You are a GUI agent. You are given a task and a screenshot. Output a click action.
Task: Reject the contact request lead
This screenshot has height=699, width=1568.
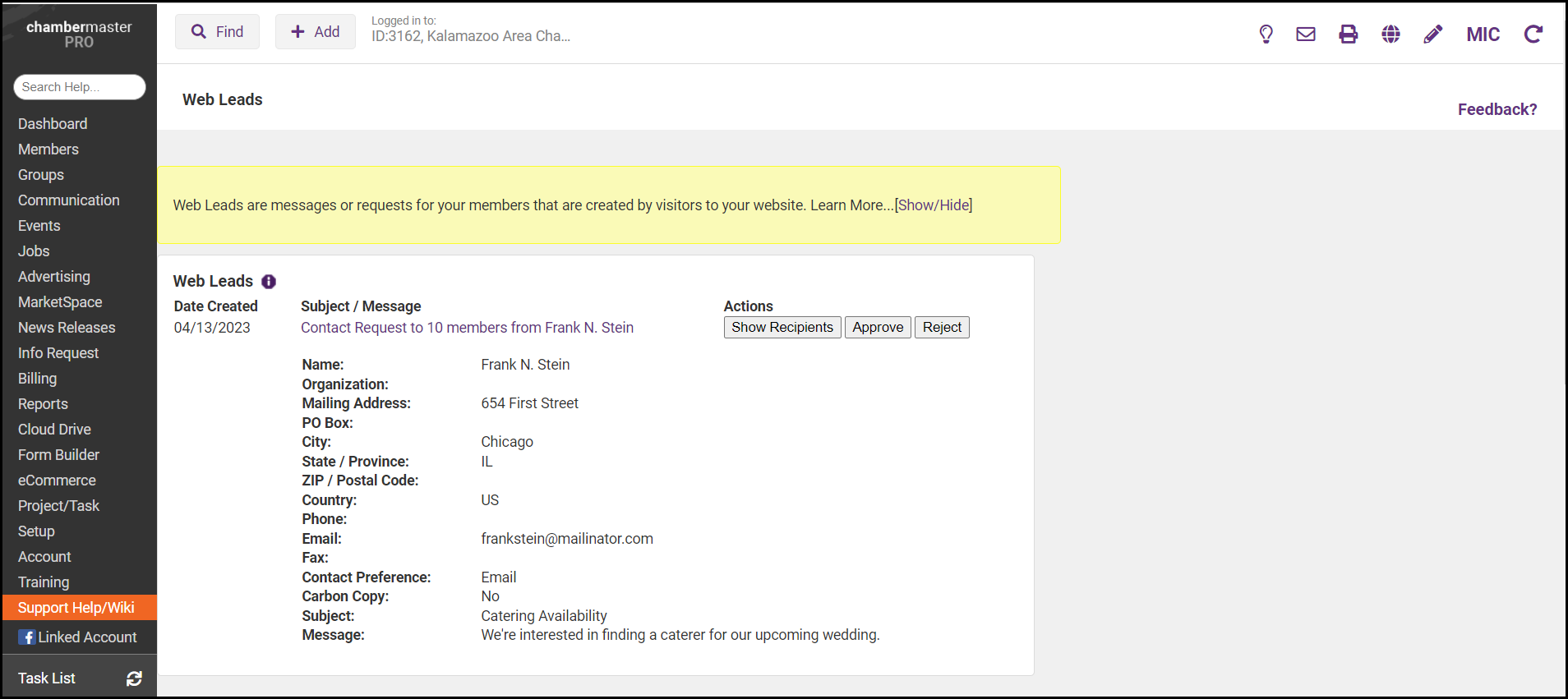pyautogui.click(x=941, y=328)
